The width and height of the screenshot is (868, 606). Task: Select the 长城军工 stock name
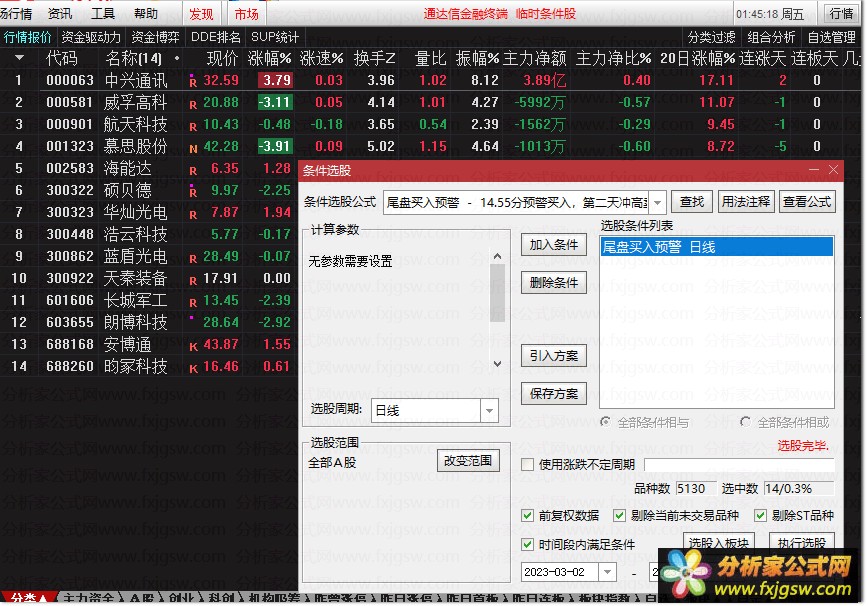pyautogui.click(x=135, y=301)
